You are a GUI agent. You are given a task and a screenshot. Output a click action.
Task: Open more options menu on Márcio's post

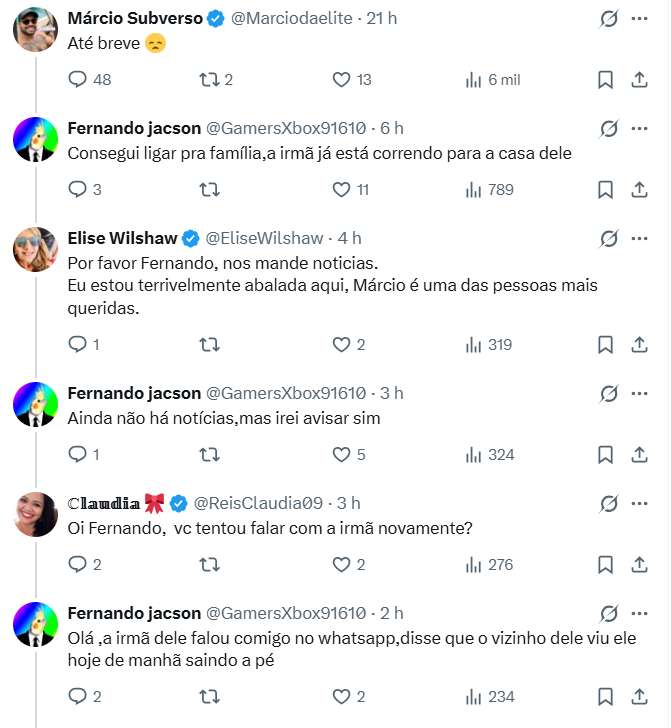coord(640,19)
